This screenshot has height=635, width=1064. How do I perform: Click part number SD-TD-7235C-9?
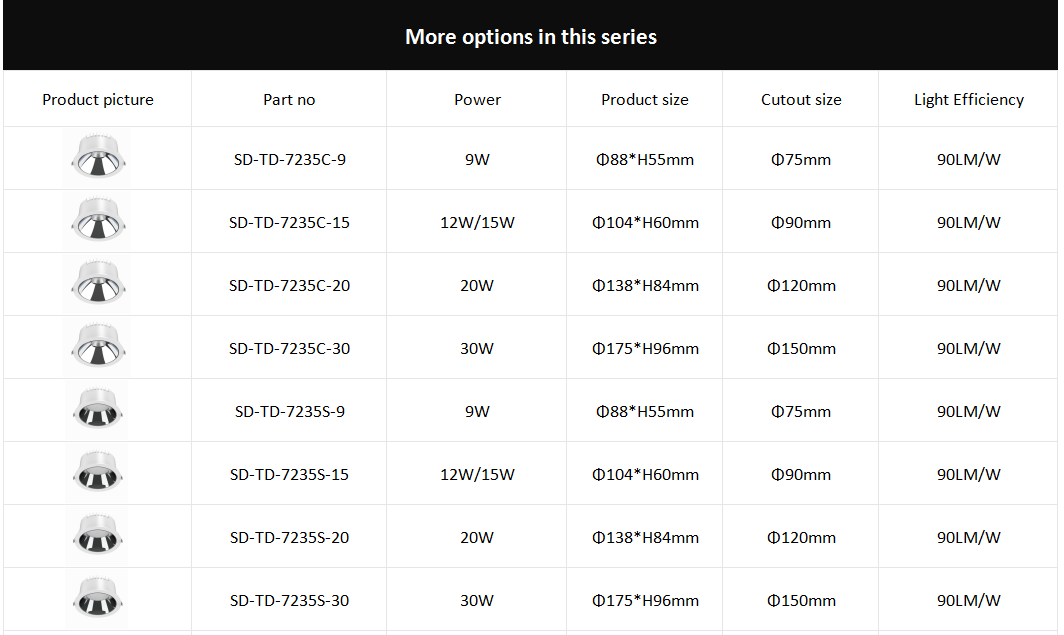click(x=289, y=159)
